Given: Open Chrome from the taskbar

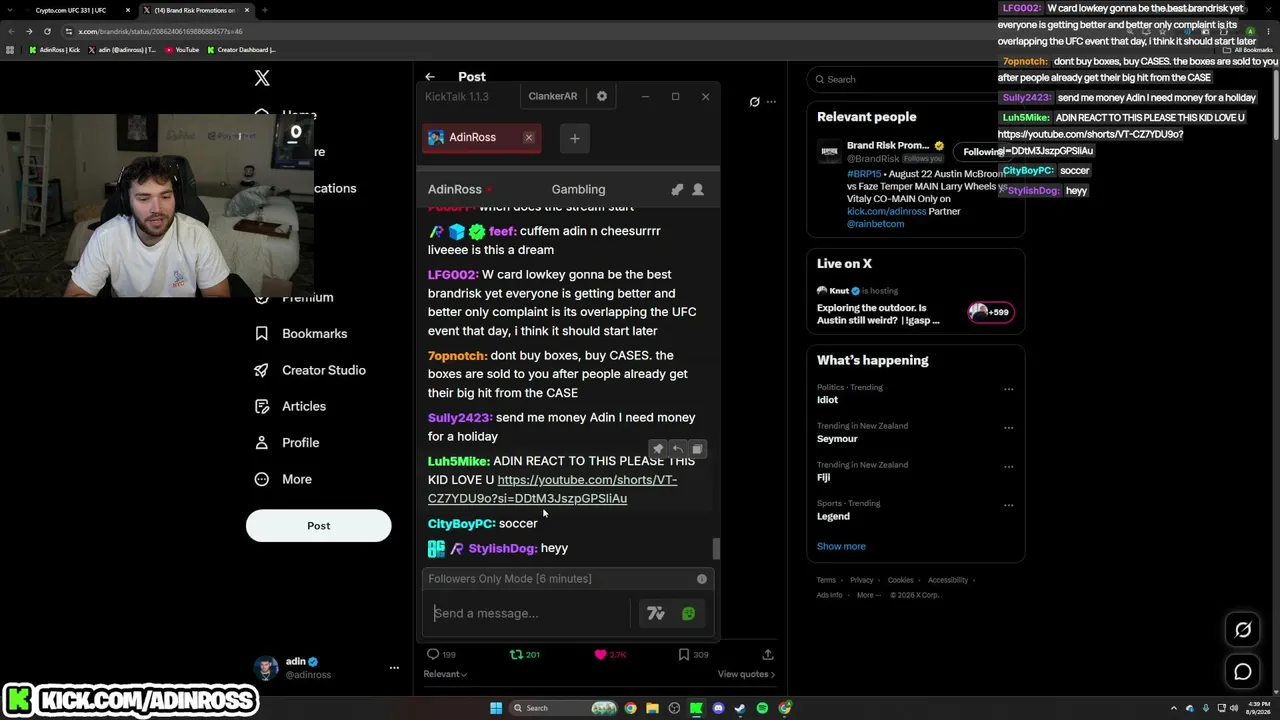Looking at the screenshot, I should coord(630,708).
